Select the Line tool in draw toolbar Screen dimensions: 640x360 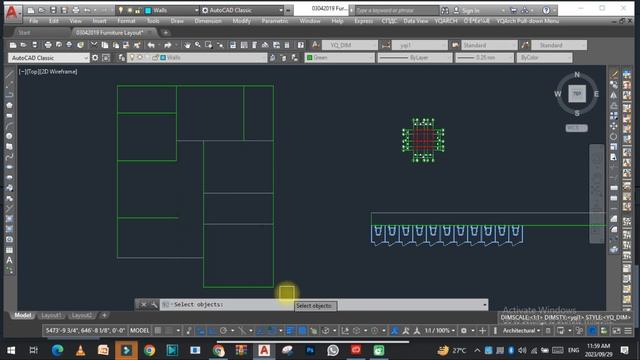[9, 74]
